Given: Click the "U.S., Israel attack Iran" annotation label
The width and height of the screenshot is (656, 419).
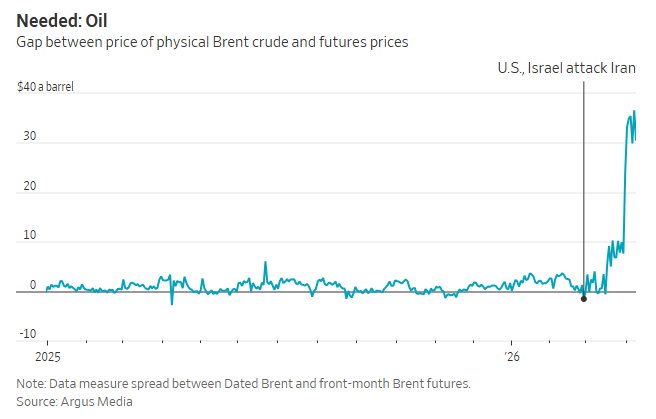Looking at the screenshot, I should click(566, 69).
